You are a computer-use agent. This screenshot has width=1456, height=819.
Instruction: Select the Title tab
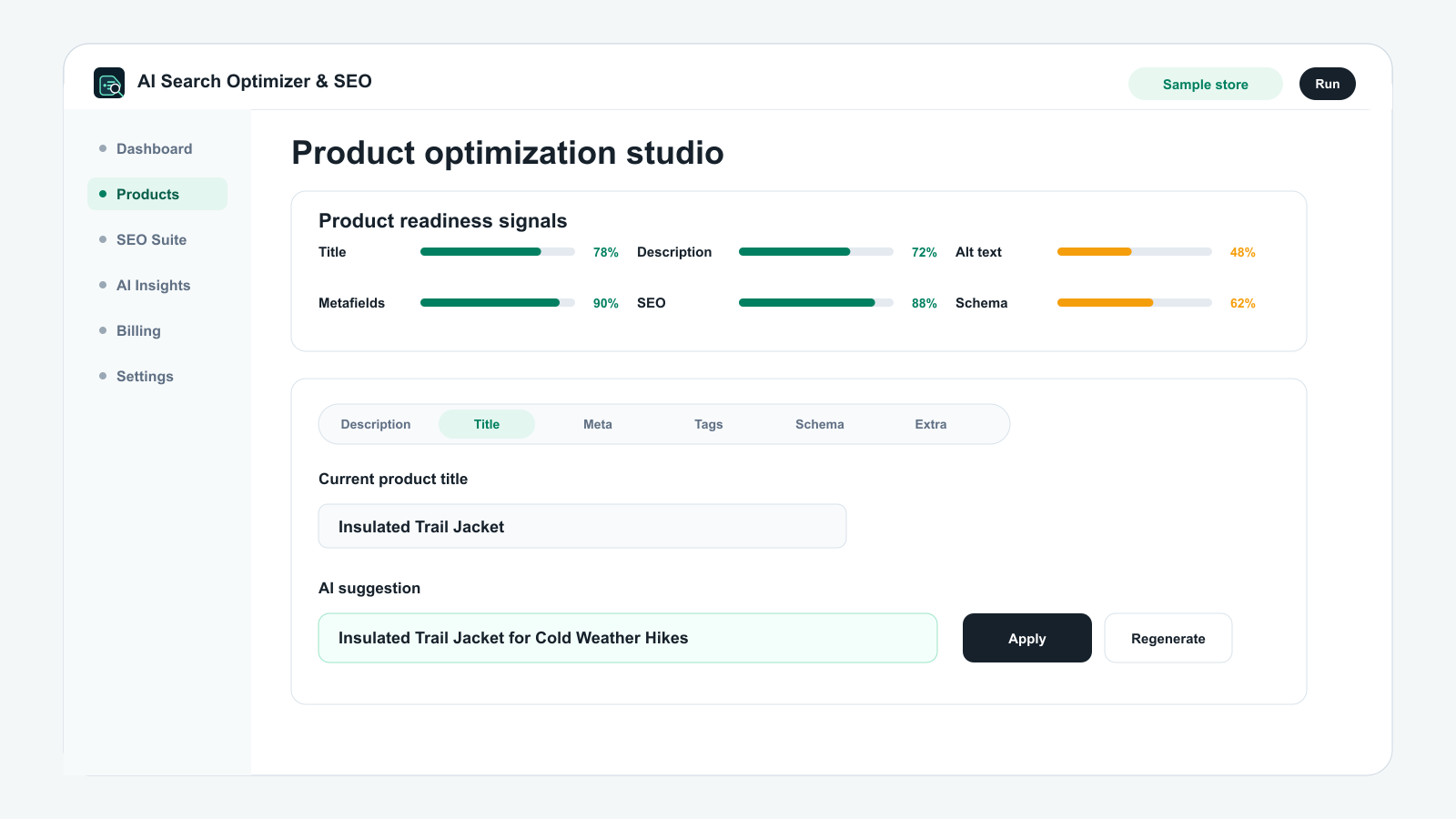click(x=487, y=424)
